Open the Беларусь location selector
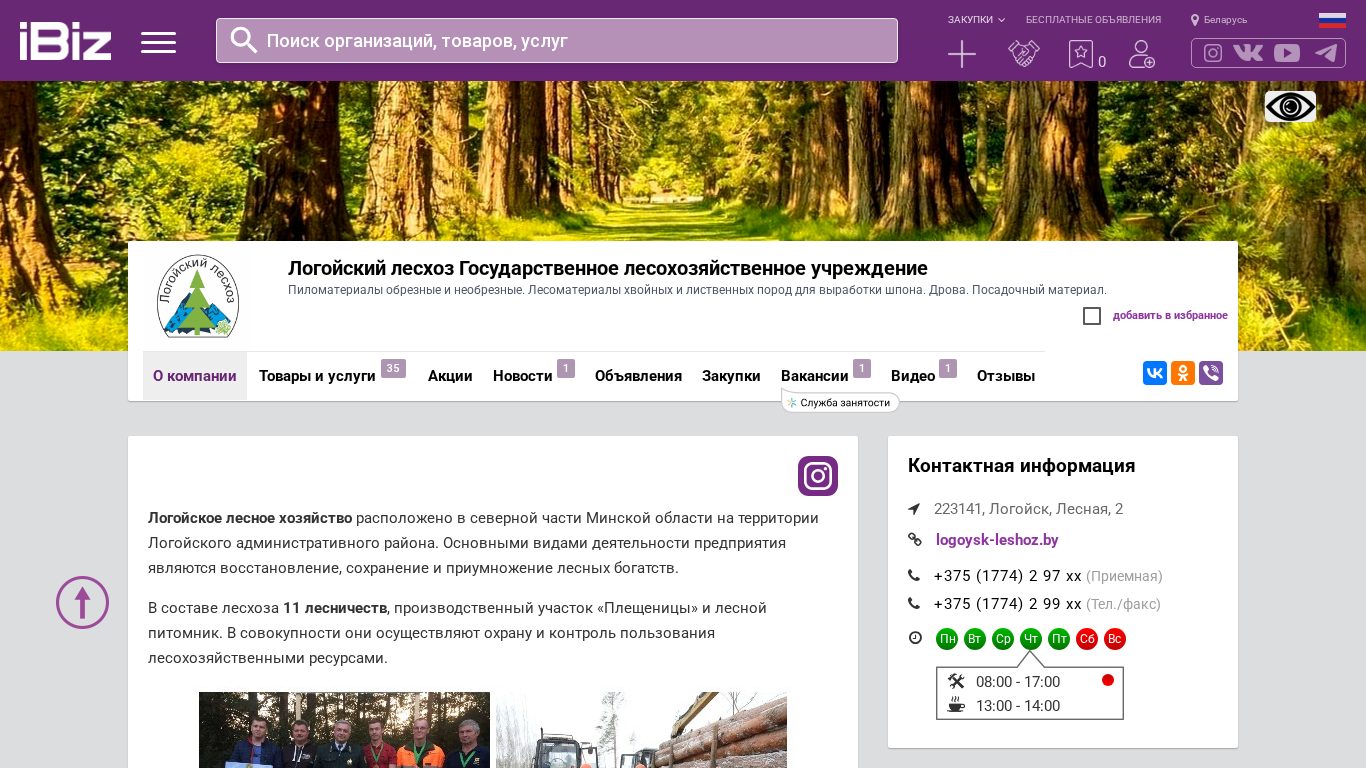This screenshot has height=768, width=1366. pos(1219,20)
